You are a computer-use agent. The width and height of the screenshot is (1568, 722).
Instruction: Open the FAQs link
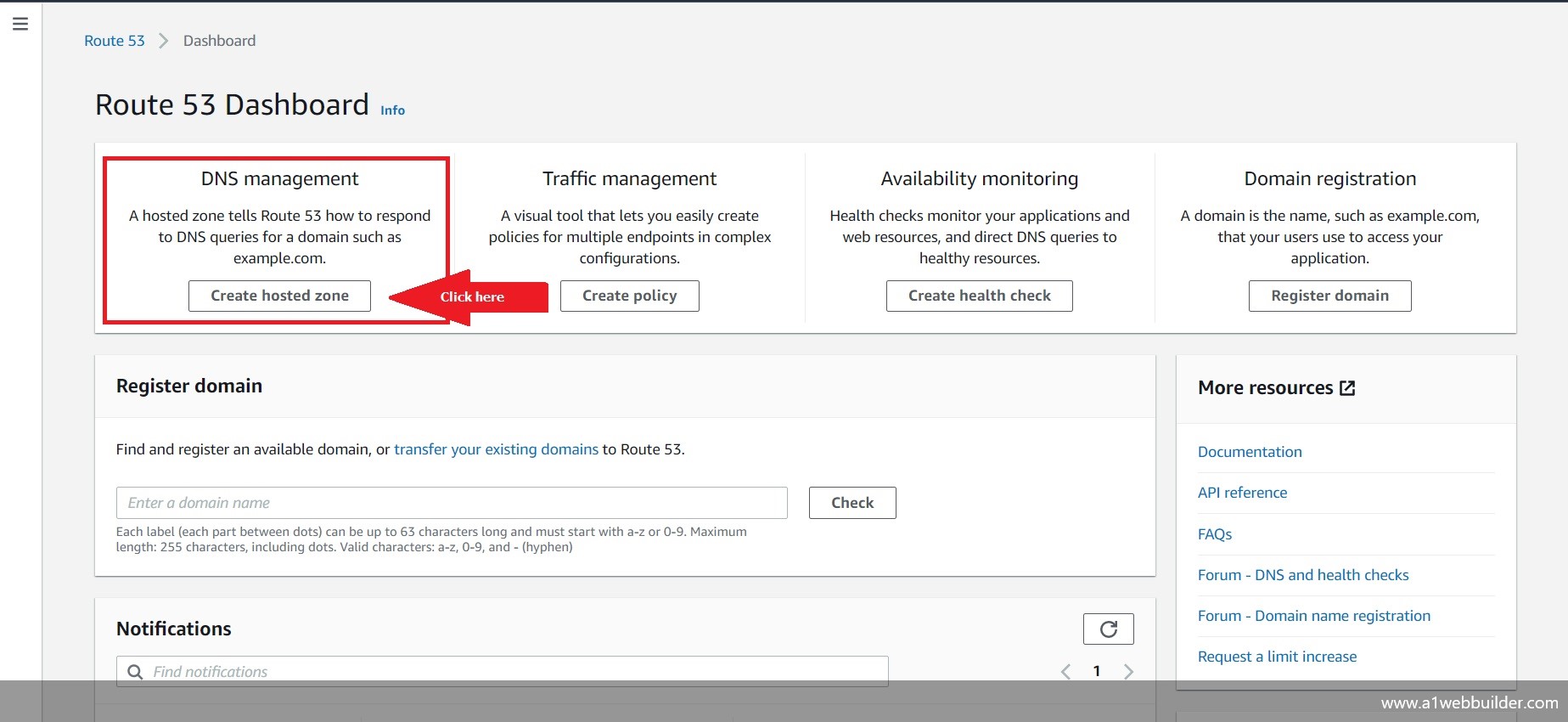[x=1215, y=534]
